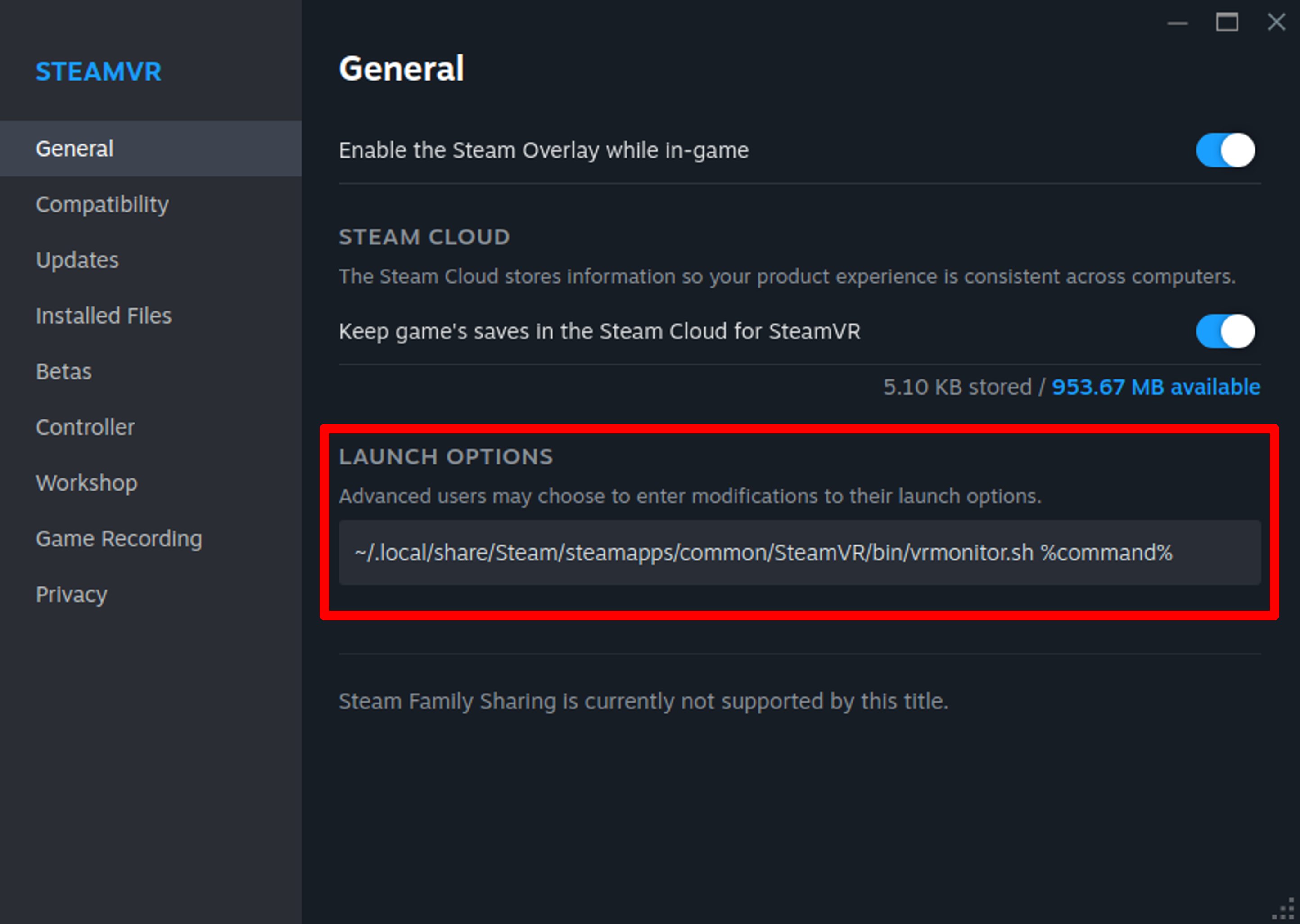Click into the launch options text field
Viewport: 1300px width, 924px height.
coord(799,553)
